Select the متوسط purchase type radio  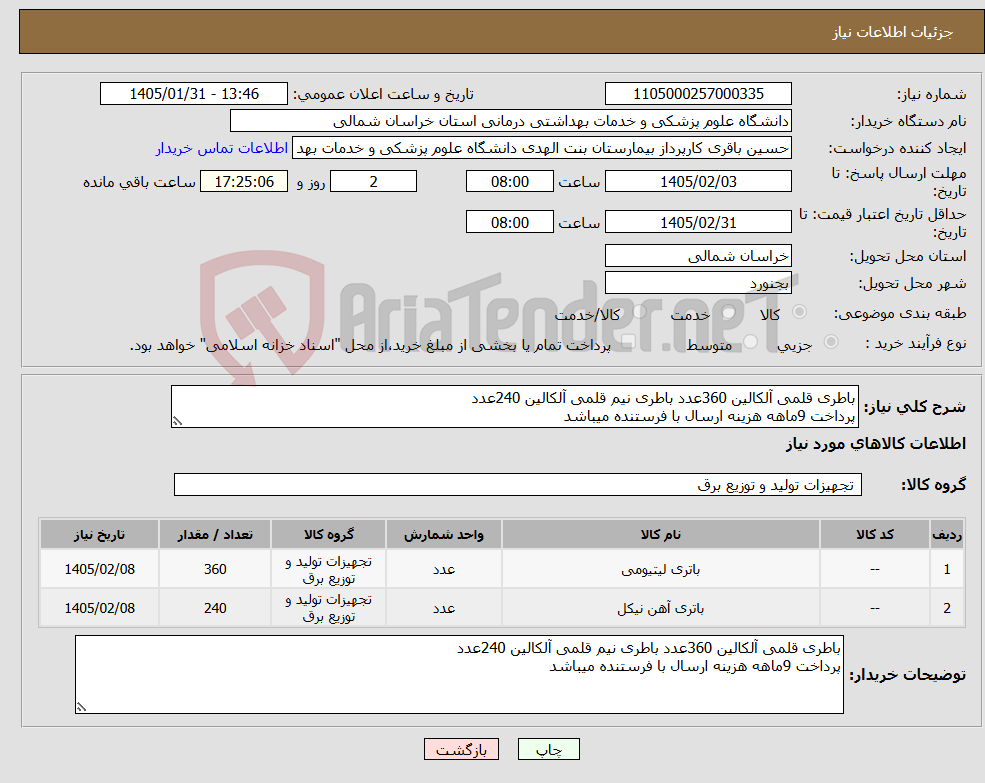coord(750,342)
